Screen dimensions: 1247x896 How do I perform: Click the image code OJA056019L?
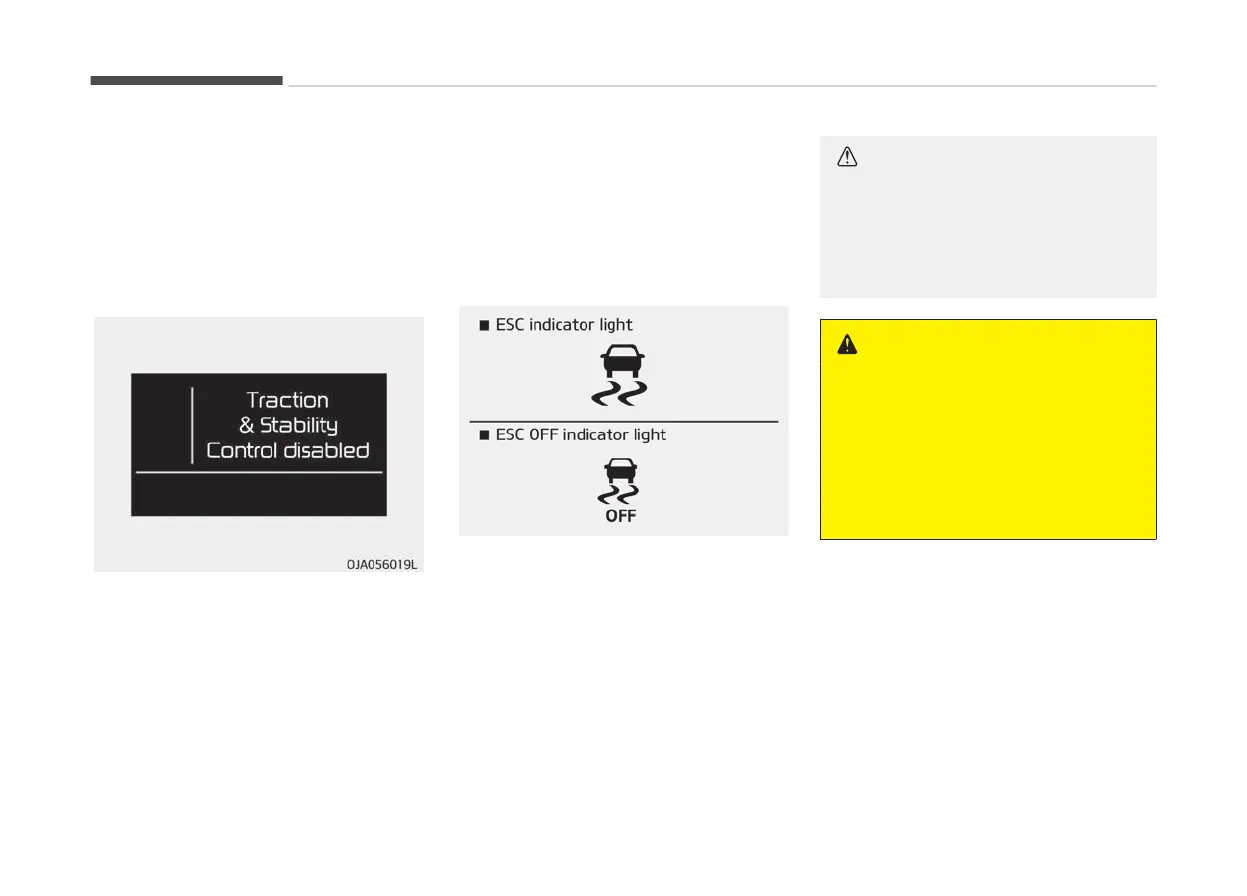pyautogui.click(x=382, y=564)
